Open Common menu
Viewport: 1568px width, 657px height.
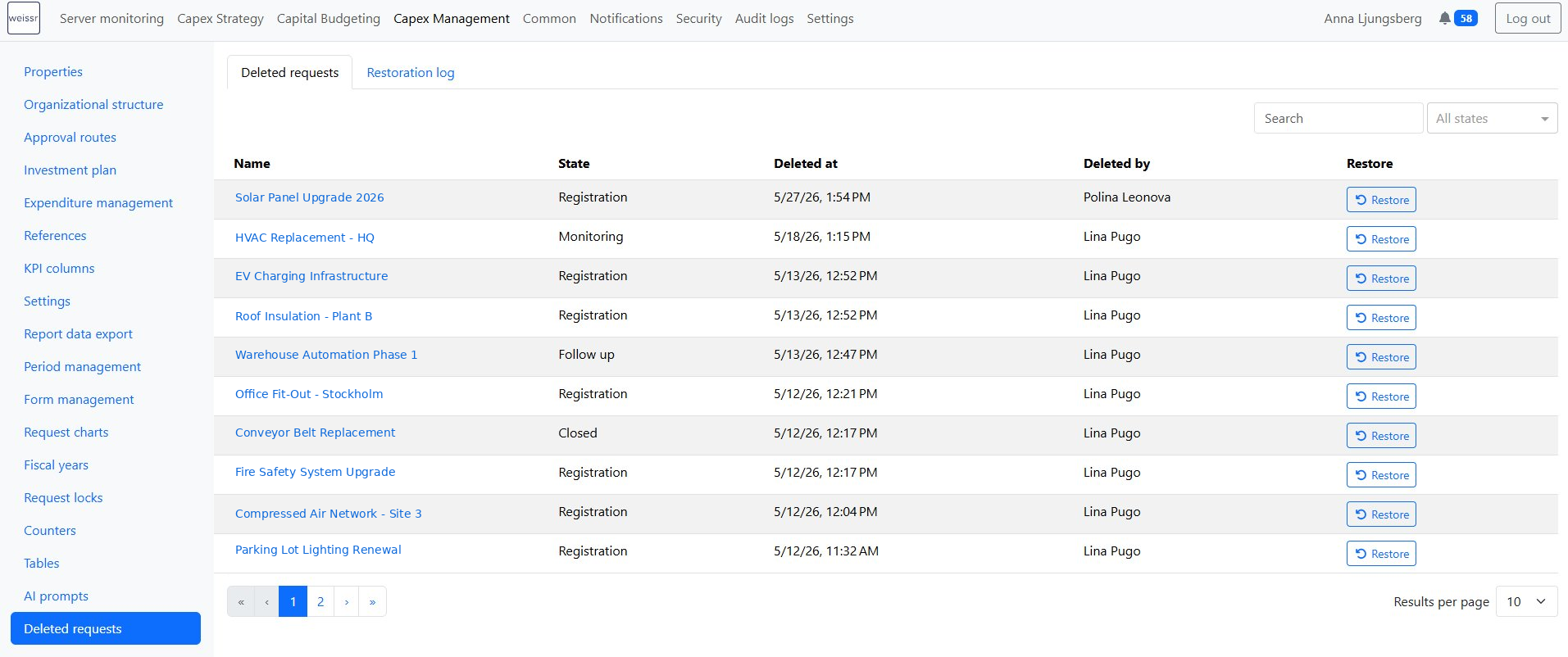click(549, 18)
